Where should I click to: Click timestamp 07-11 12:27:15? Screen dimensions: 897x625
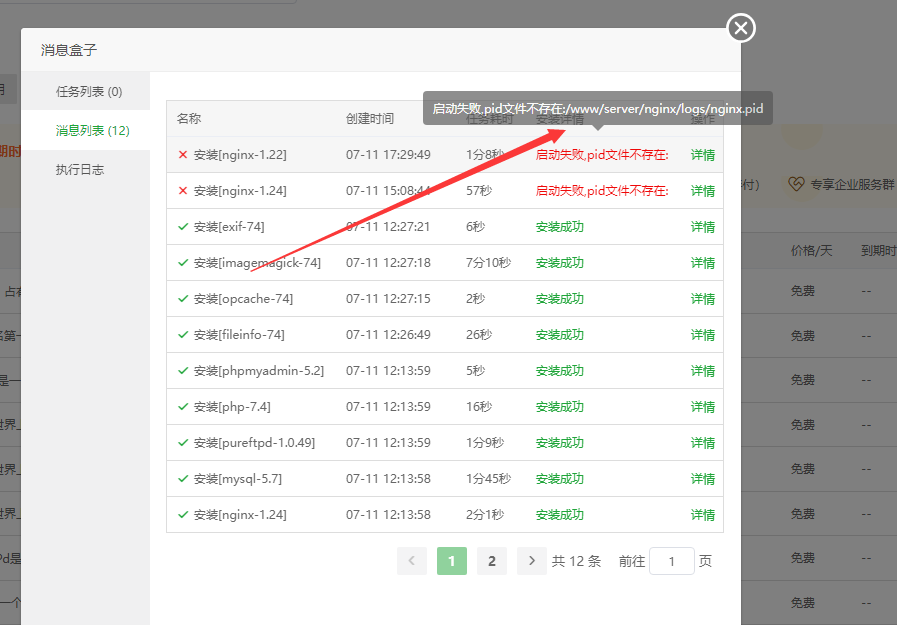388,299
